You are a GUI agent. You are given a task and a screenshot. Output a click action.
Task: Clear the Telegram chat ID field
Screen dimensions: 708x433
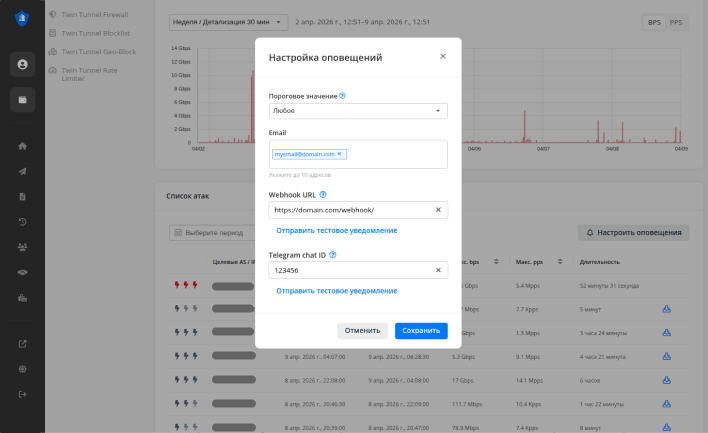coord(438,270)
